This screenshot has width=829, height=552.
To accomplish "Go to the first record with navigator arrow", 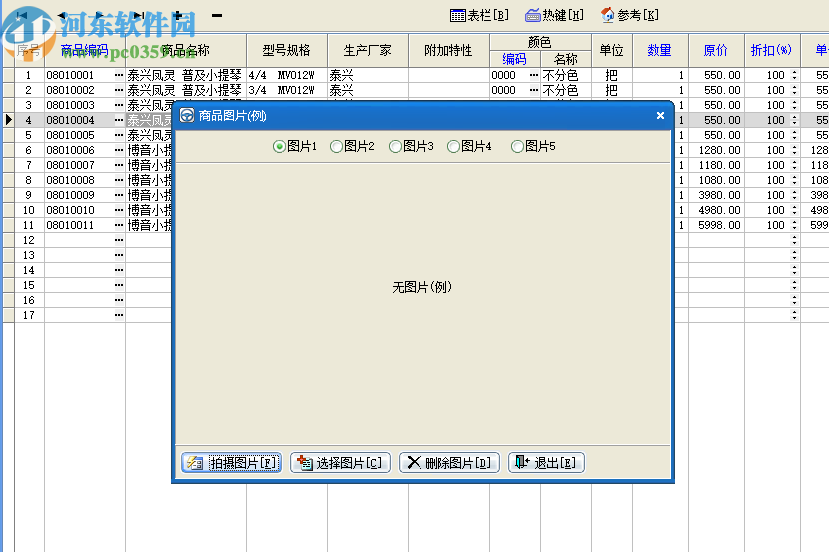I will [21, 15].
